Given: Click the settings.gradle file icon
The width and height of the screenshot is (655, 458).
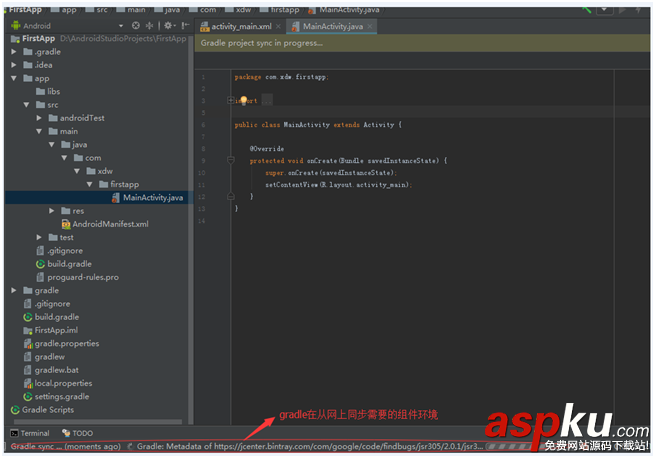Looking at the screenshot, I should [x=28, y=396].
